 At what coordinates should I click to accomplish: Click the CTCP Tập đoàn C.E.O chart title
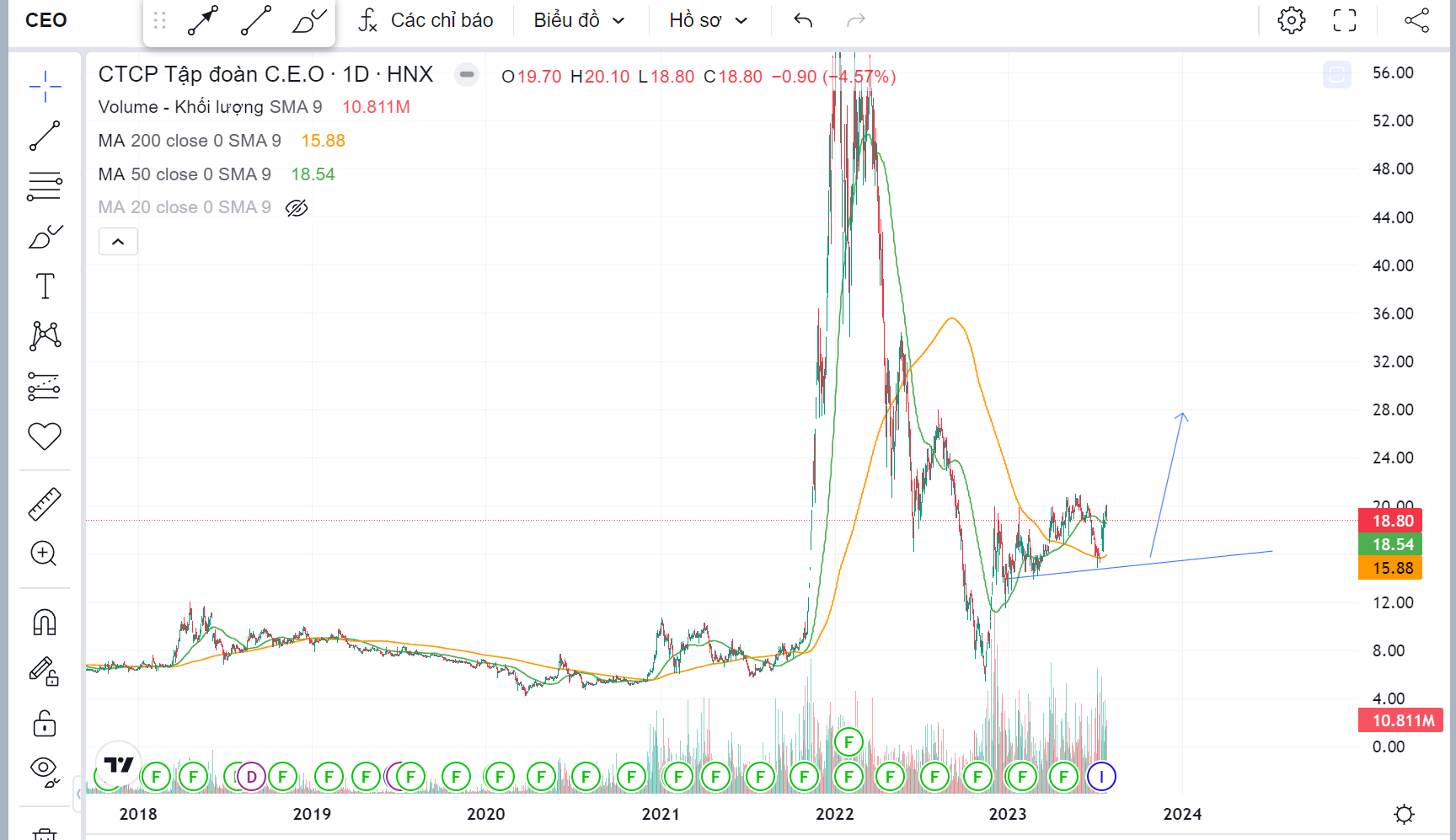point(265,74)
